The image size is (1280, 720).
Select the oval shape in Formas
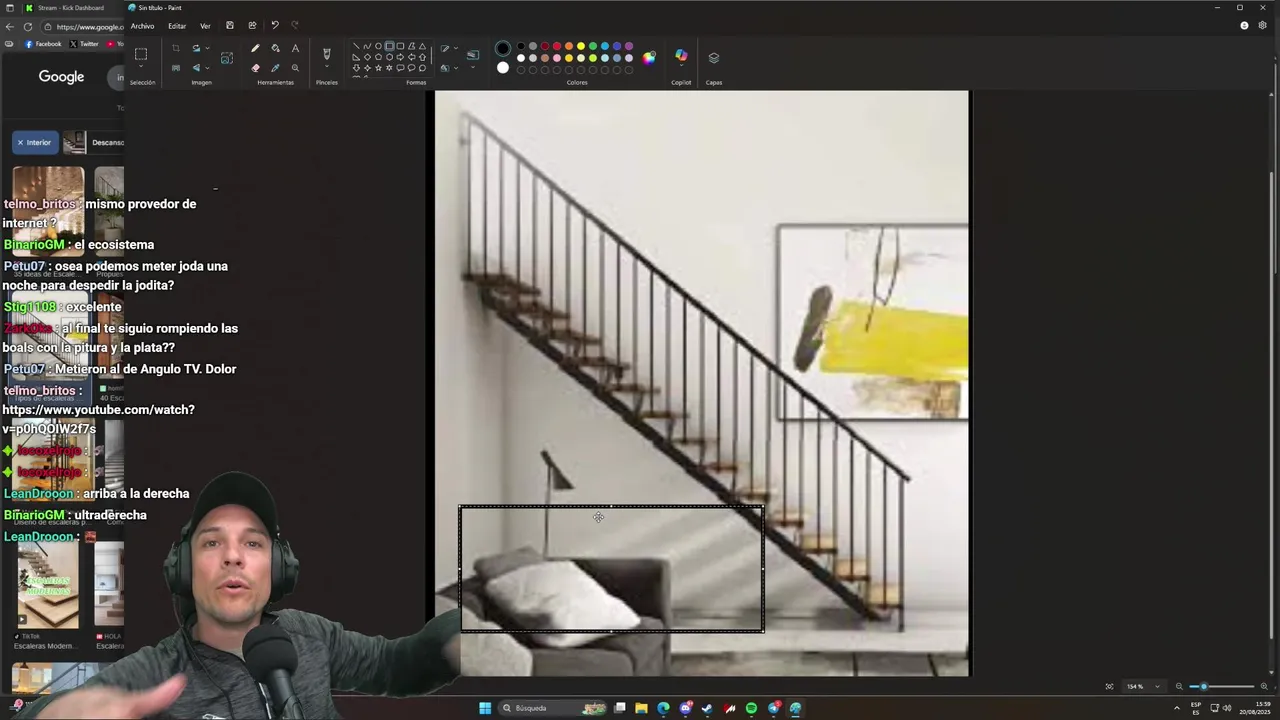378,46
